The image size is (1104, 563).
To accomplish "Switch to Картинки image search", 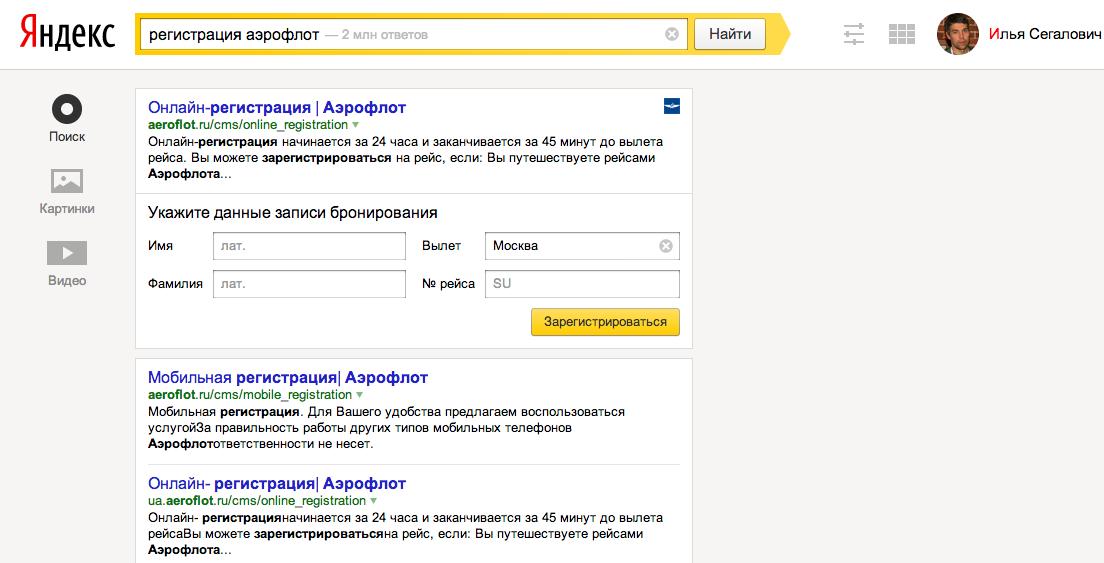I will 67,181.
